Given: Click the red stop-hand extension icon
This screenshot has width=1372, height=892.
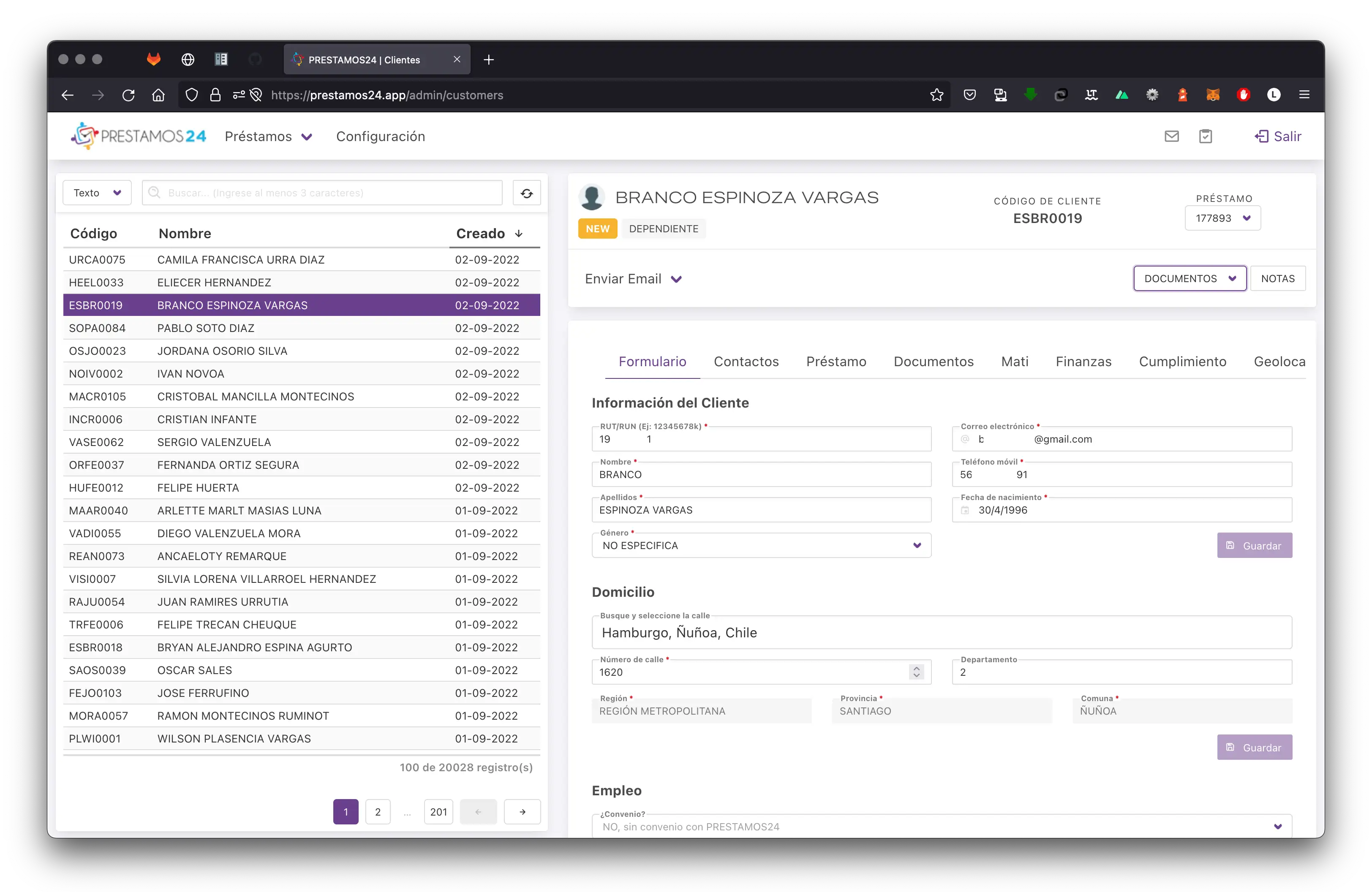Looking at the screenshot, I should tap(1244, 95).
